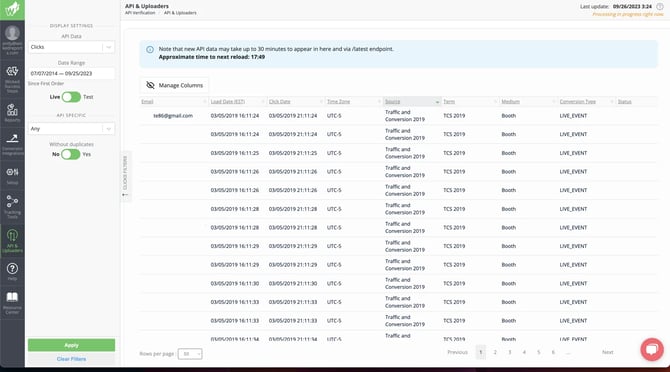
Task: Open Wicked Success Steps in sidebar
Action: coord(12,79)
